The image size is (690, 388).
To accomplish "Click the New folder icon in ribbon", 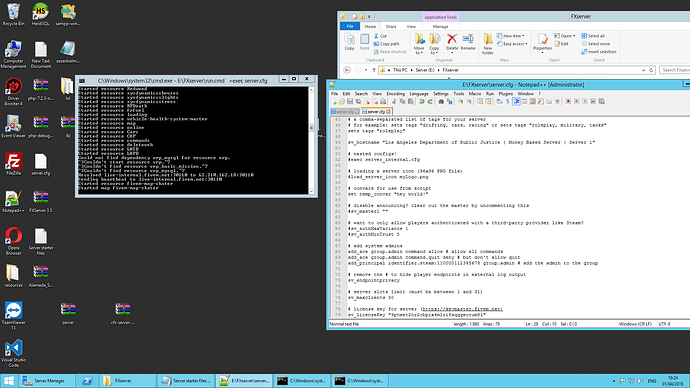I will pyautogui.click(x=488, y=44).
